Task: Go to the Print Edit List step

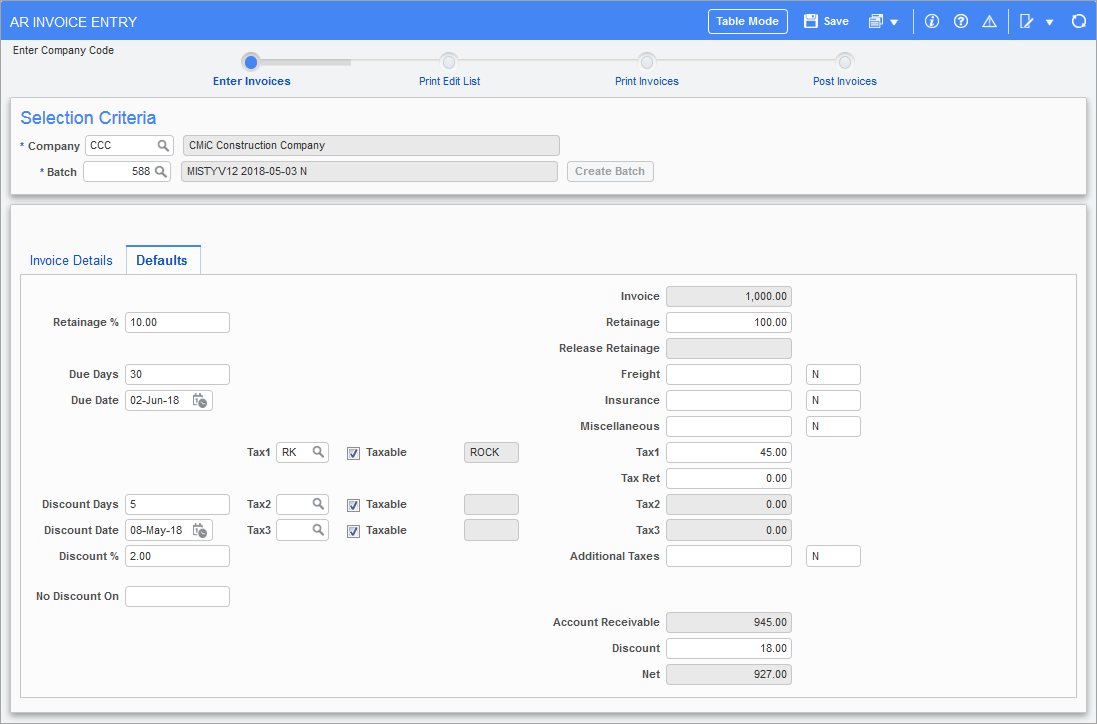Action: [x=450, y=81]
